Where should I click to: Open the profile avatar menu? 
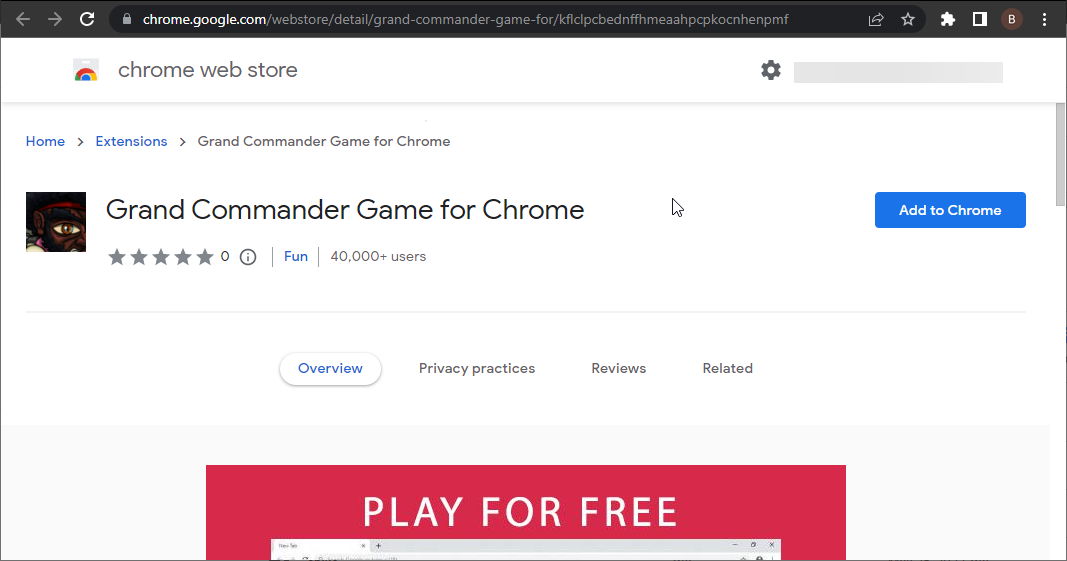point(1012,19)
